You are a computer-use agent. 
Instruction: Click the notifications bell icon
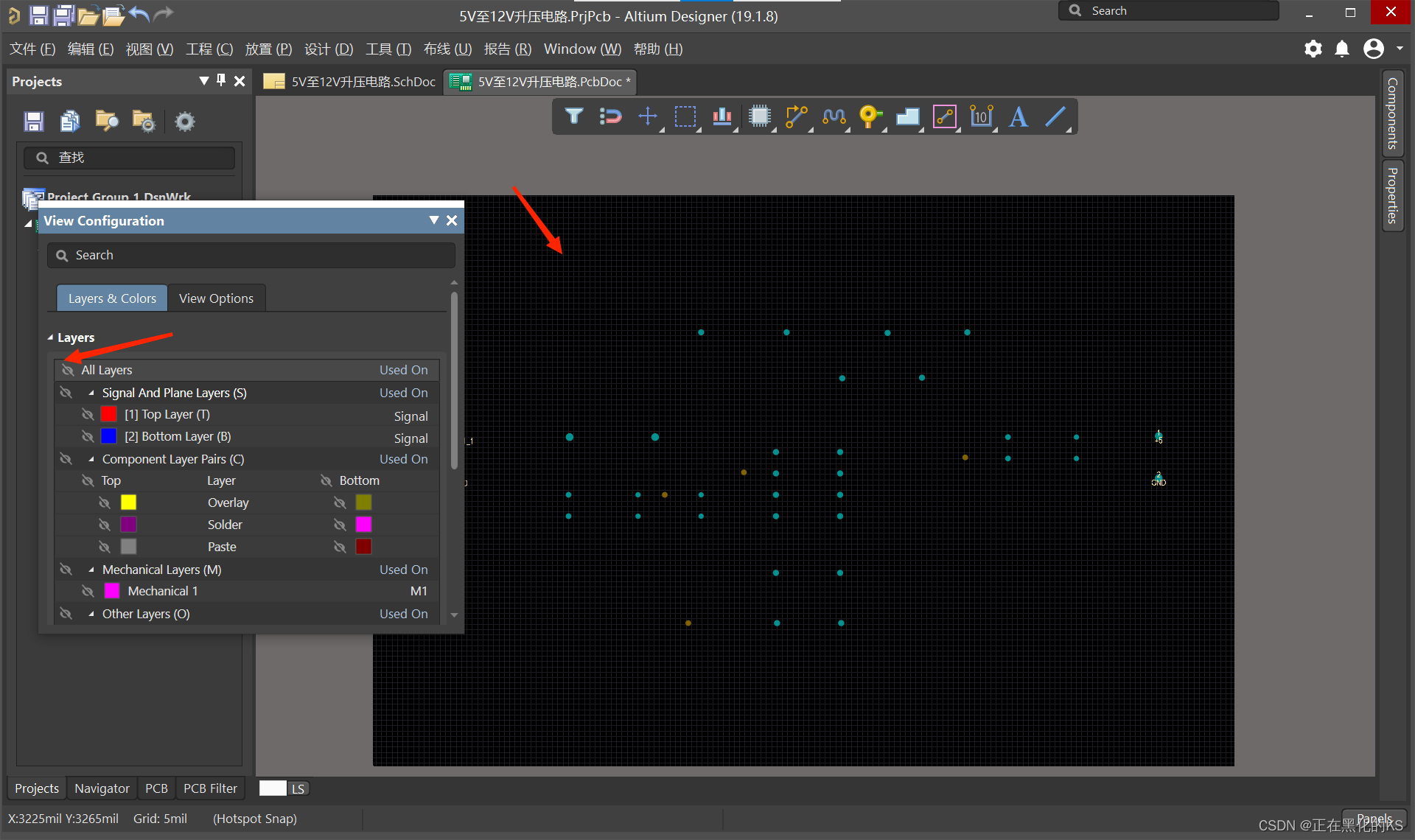1342,49
